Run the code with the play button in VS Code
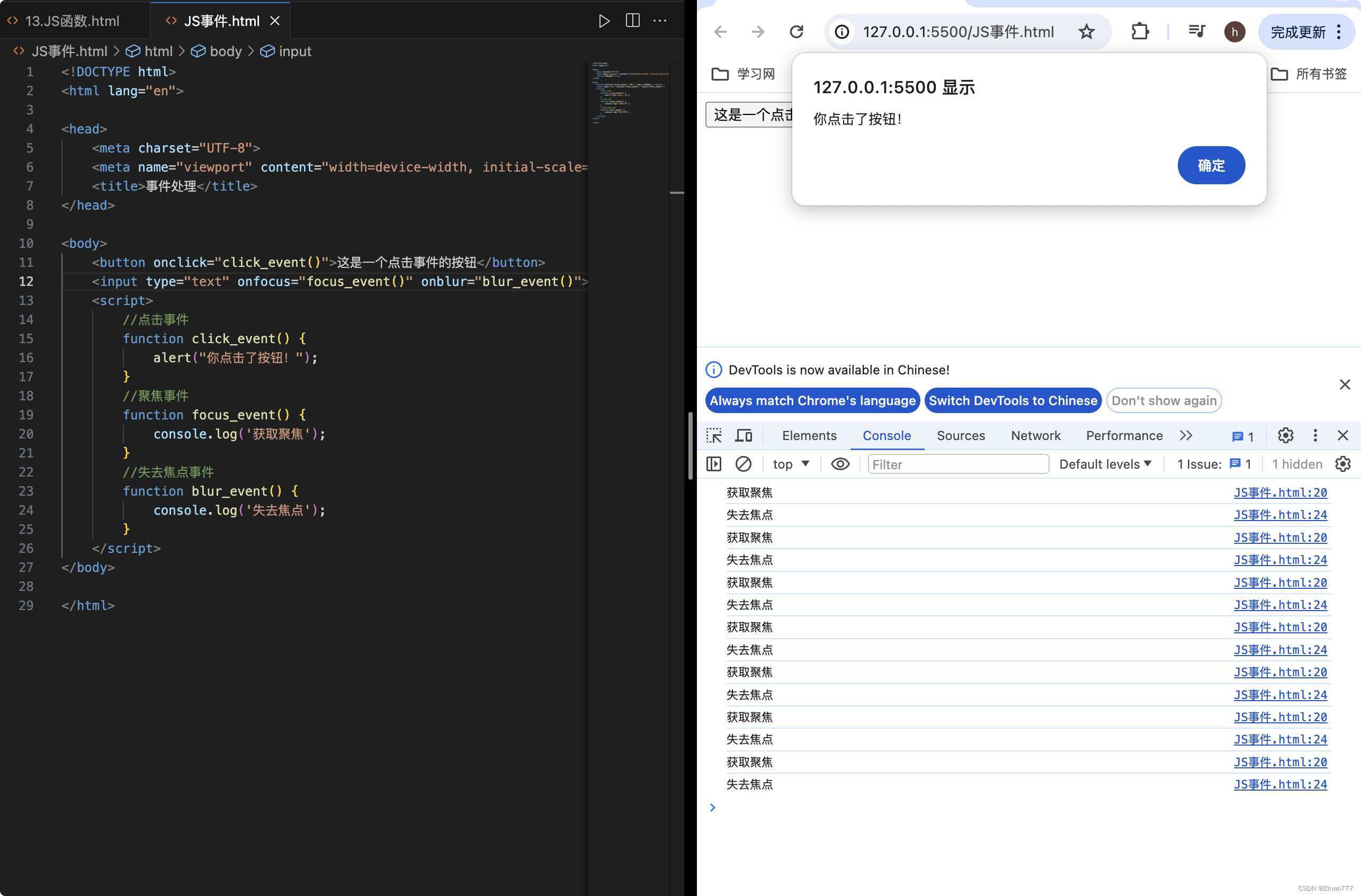 click(x=604, y=21)
